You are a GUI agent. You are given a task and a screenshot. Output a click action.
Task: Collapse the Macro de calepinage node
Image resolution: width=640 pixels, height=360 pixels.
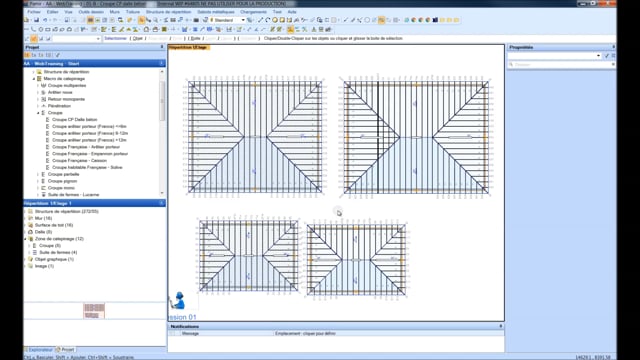pyautogui.click(x=34, y=79)
